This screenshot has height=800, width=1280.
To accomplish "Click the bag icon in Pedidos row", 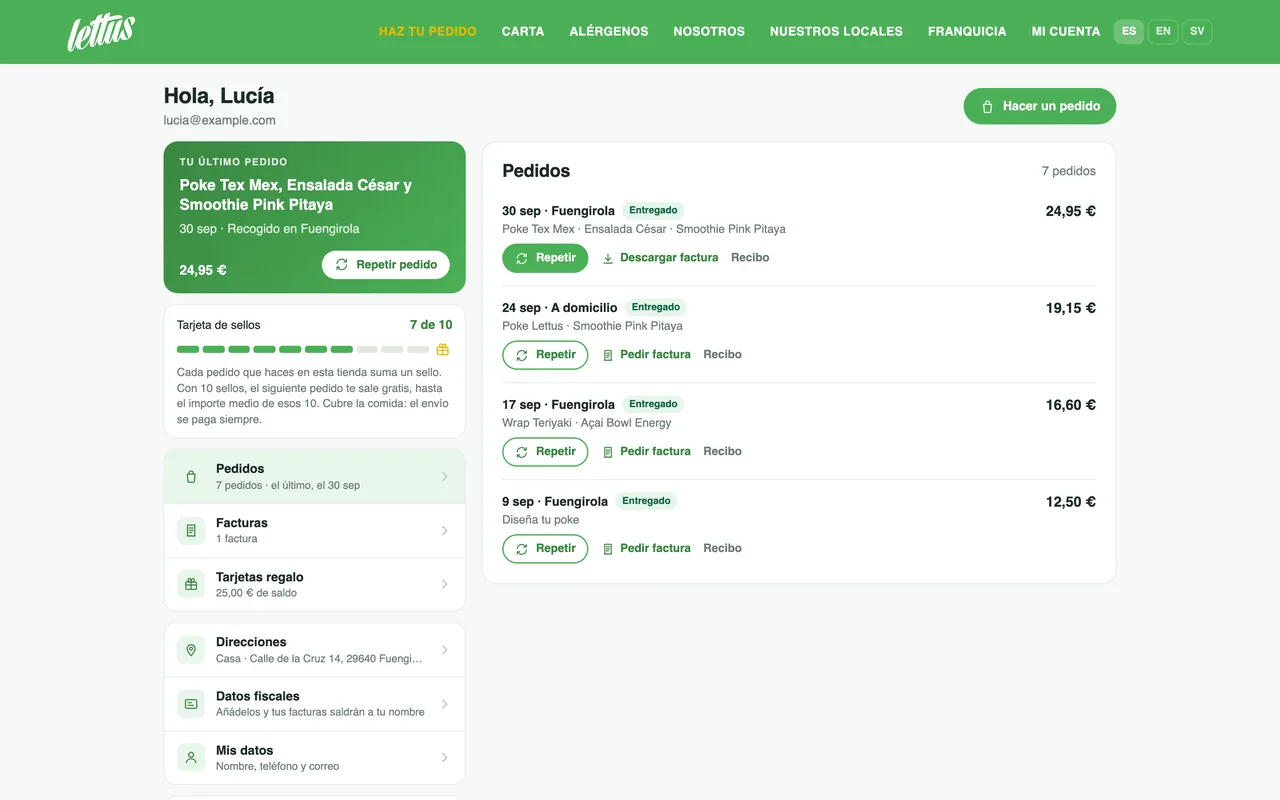I will coord(191,477).
